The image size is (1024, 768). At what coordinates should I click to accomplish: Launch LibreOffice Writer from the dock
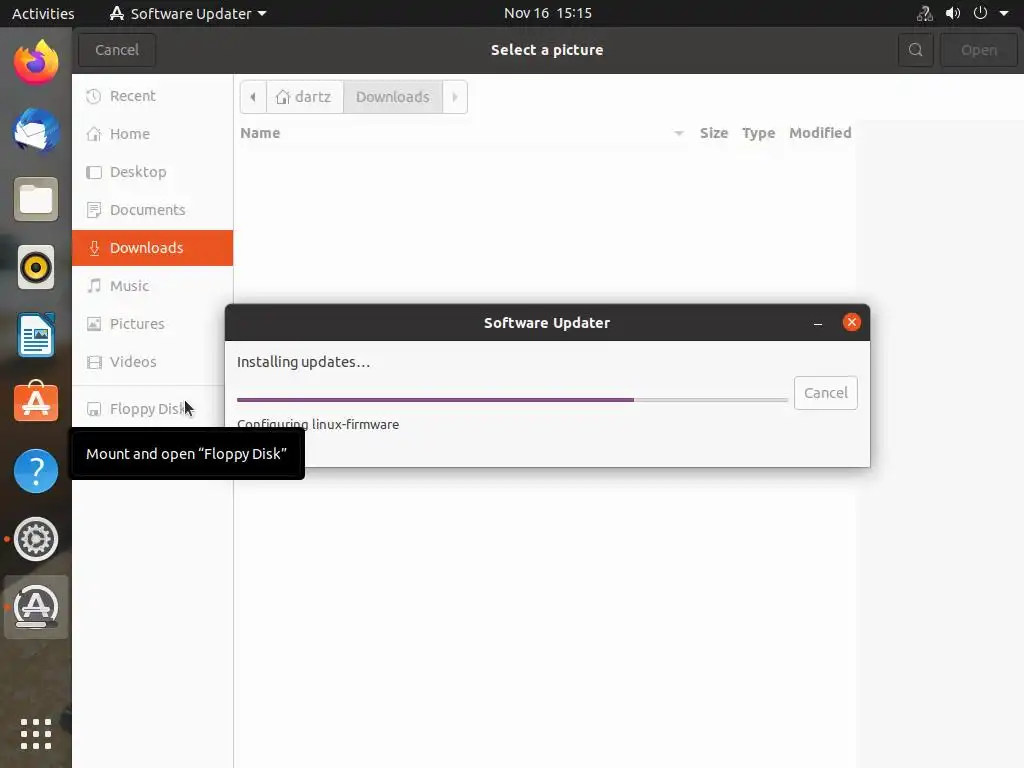36,335
